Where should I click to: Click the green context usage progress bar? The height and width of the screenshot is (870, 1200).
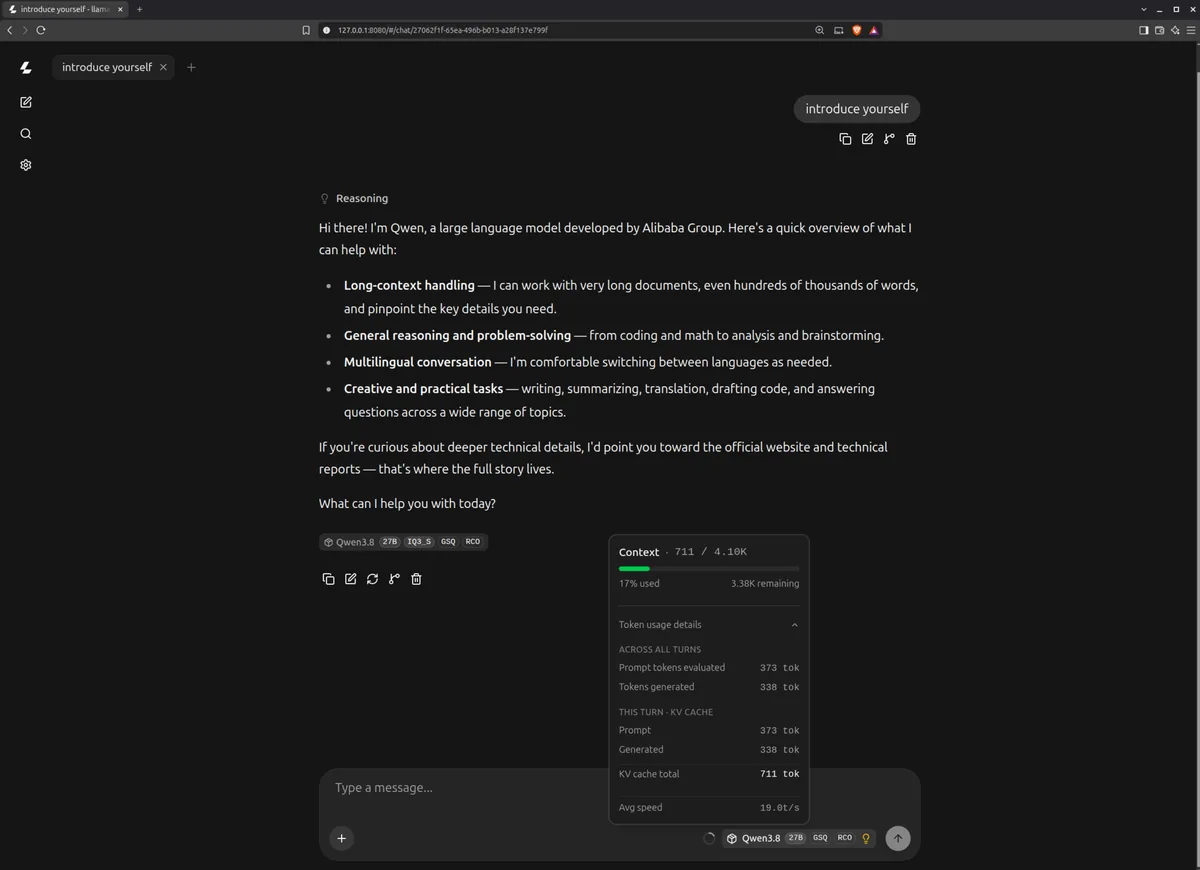(709, 568)
